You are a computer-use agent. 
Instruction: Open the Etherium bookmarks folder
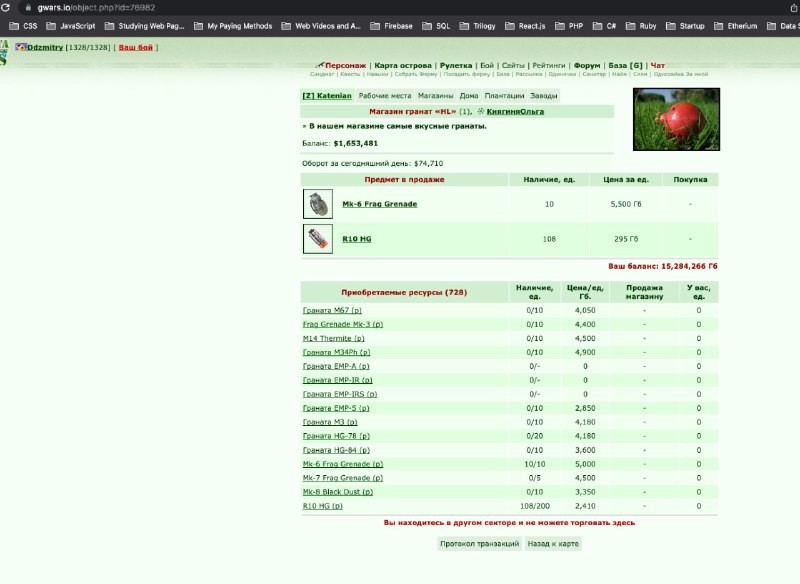pos(736,26)
